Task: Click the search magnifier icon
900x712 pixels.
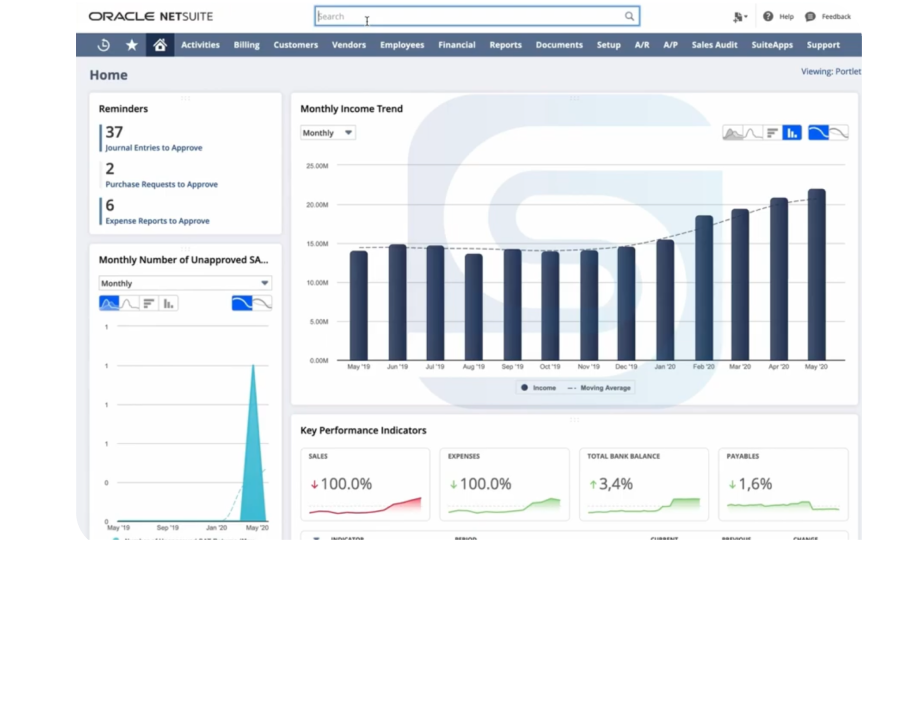Action: pyautogui.click(x=629, y=17)
